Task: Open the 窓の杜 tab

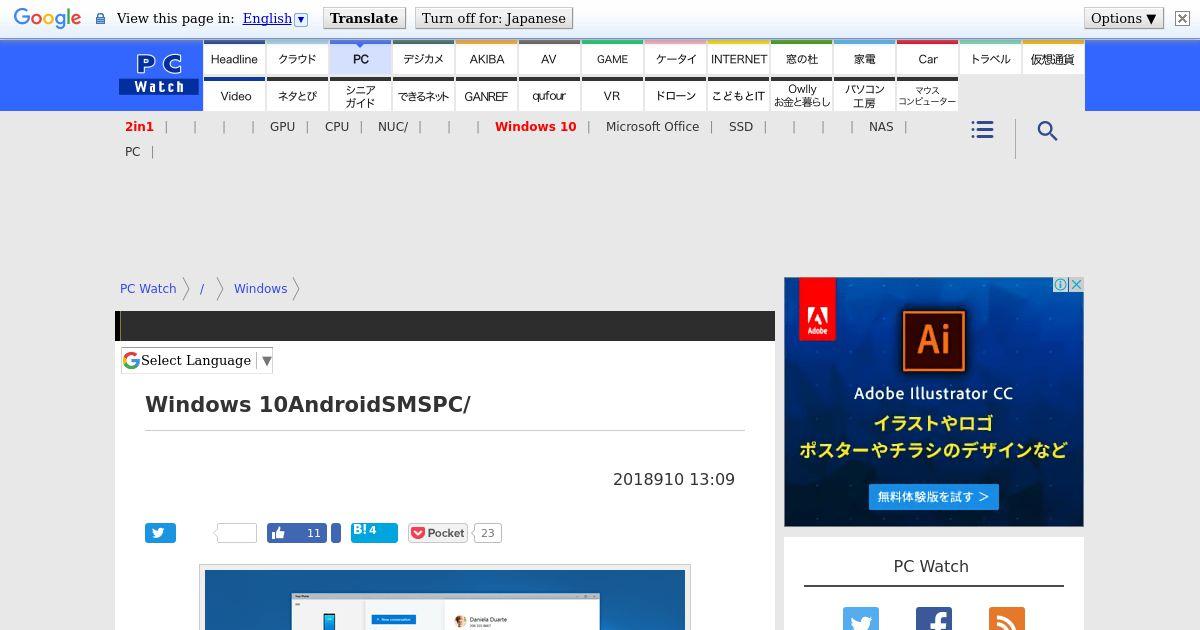Action: coord(802,59)
